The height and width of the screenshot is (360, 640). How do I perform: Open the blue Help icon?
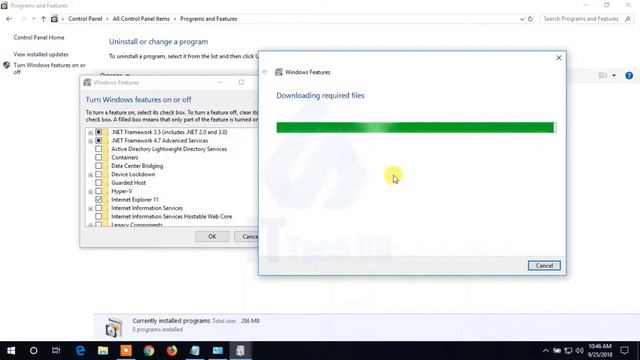pyautogui.click(x=629, y=76)
